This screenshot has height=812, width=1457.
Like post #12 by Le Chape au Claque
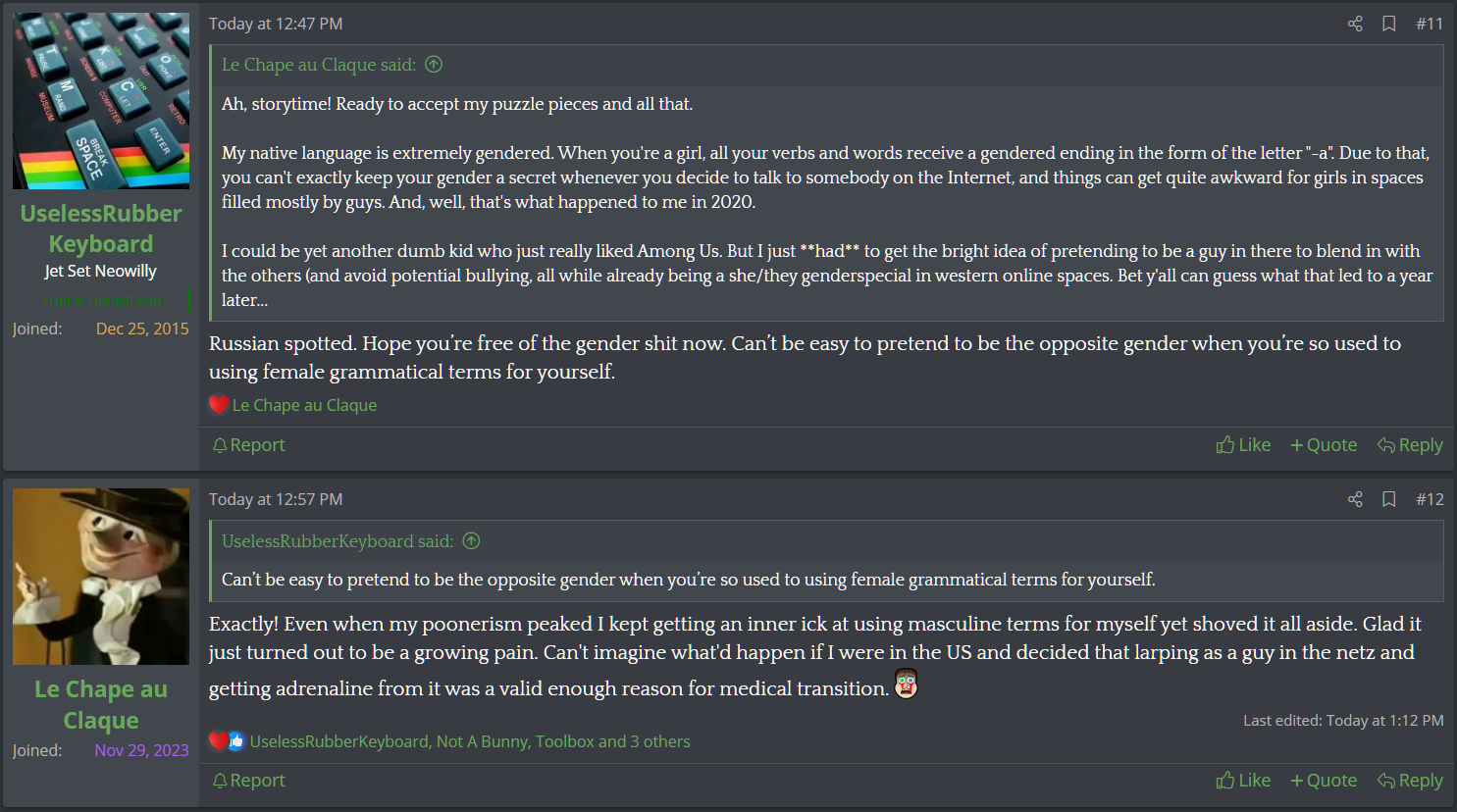point(1243,781)
